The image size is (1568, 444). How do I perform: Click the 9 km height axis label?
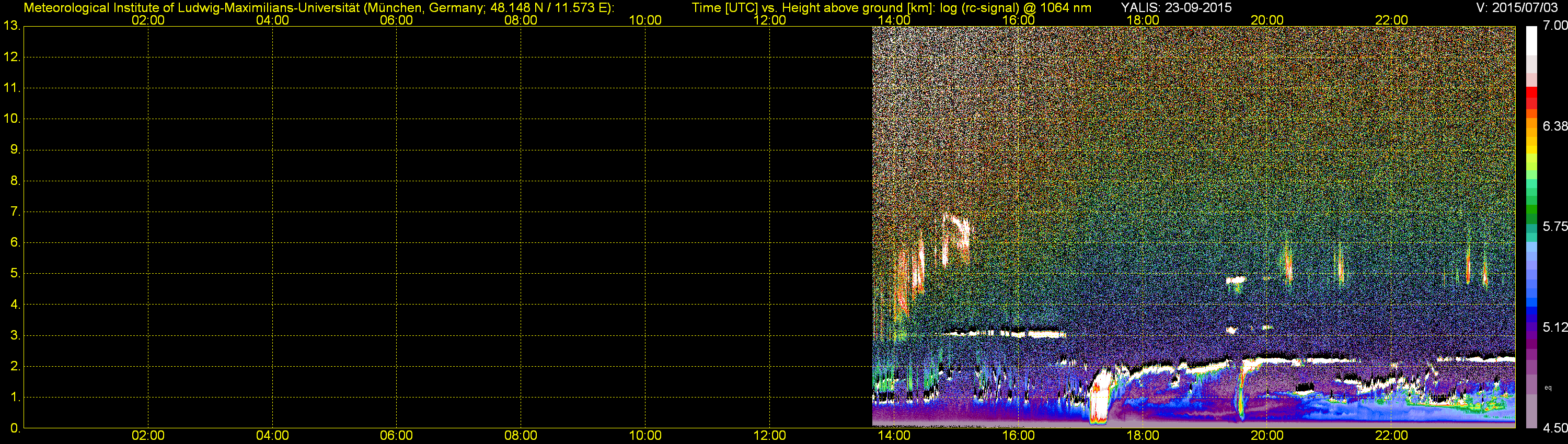(15, 149)
